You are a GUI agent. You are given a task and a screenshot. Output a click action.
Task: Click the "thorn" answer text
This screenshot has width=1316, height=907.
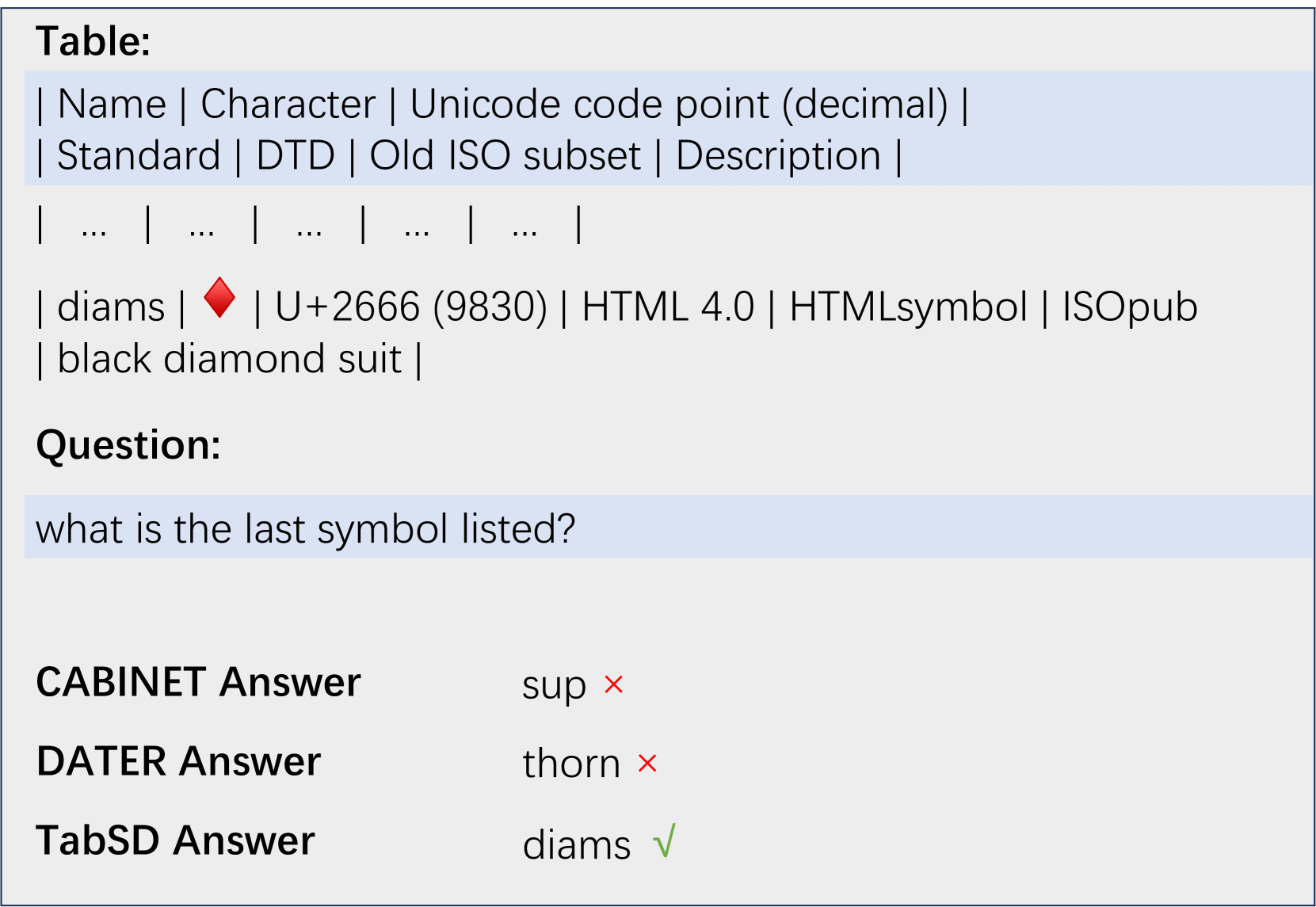pyautogui.click(x=571, y=764)
